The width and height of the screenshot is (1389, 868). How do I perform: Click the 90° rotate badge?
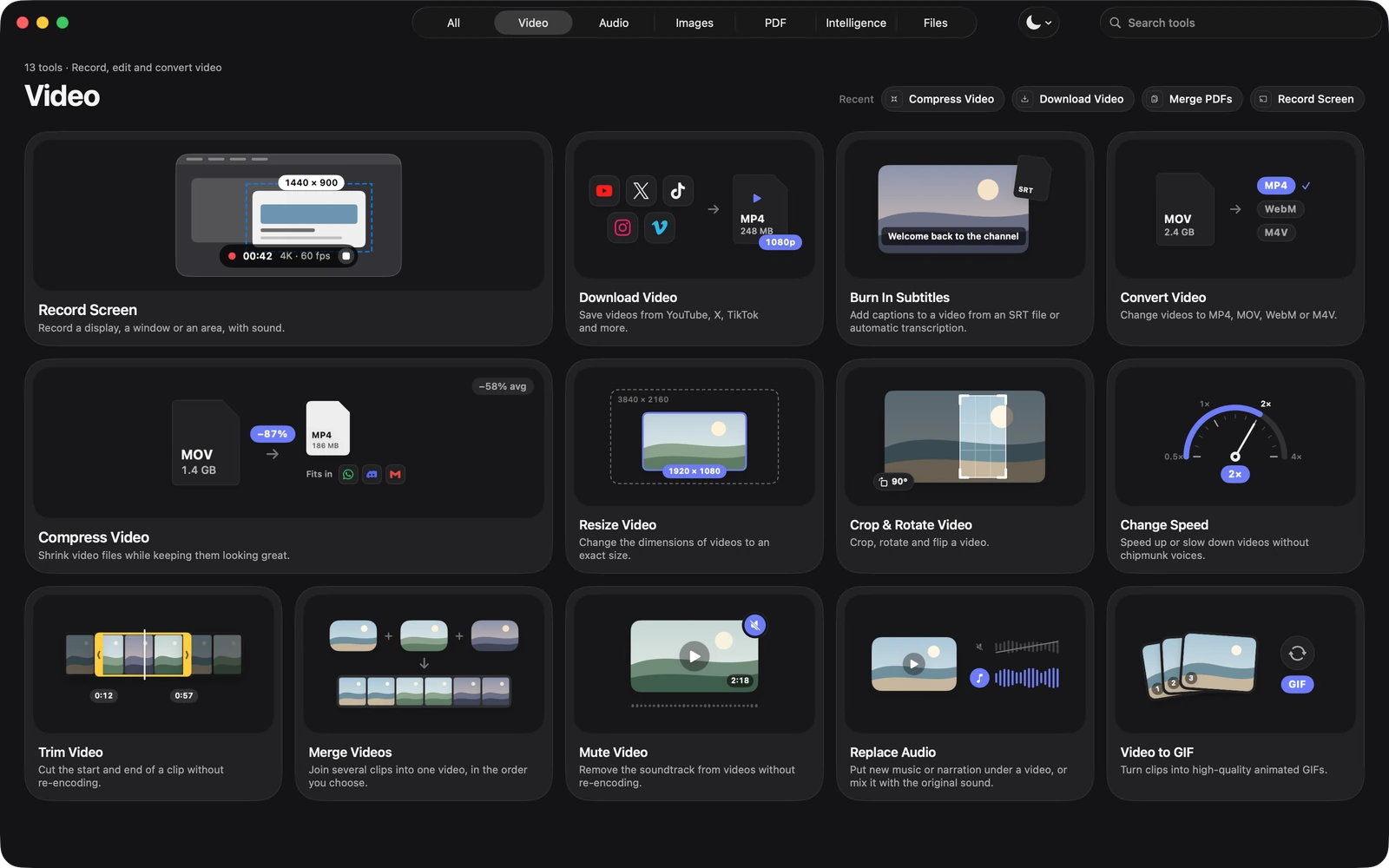(893, 482)
